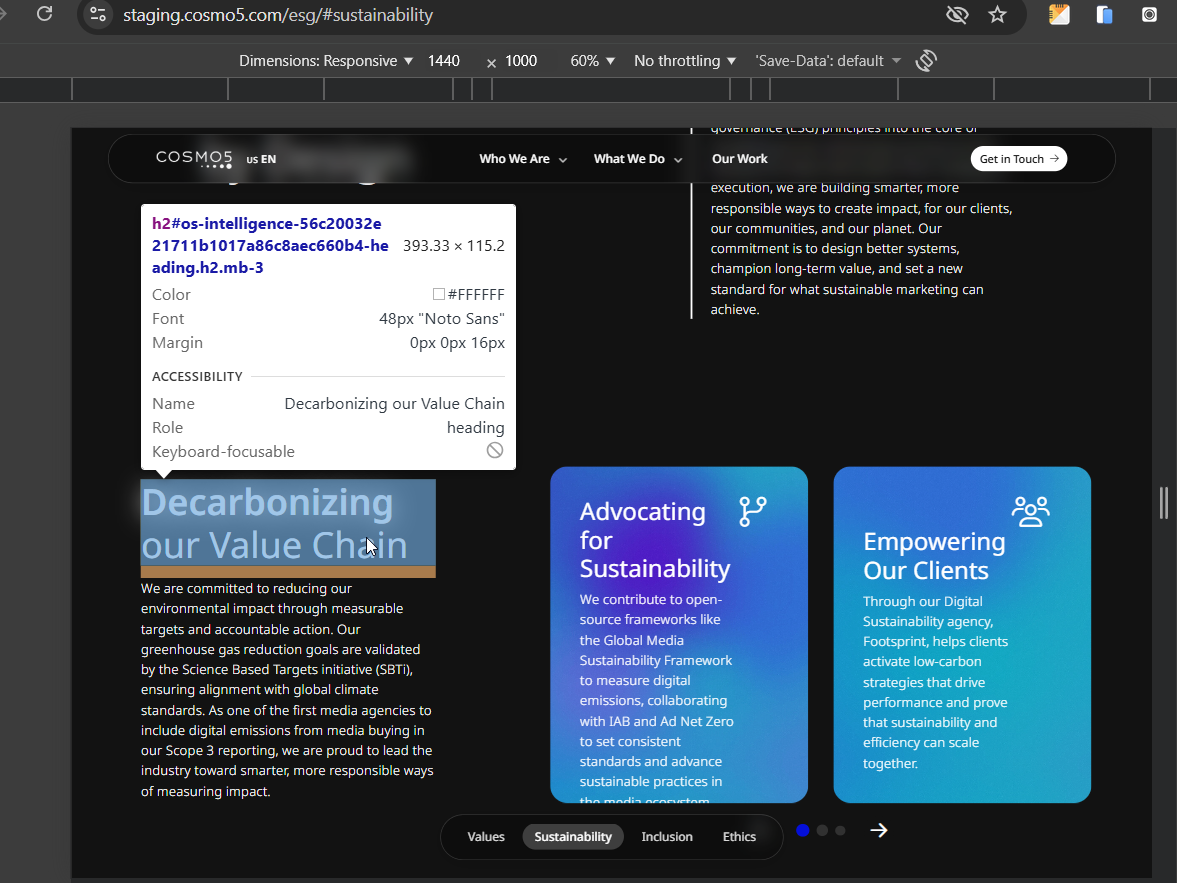Click the branch icon on Advocating for Sustainability card

pos(752,512)
